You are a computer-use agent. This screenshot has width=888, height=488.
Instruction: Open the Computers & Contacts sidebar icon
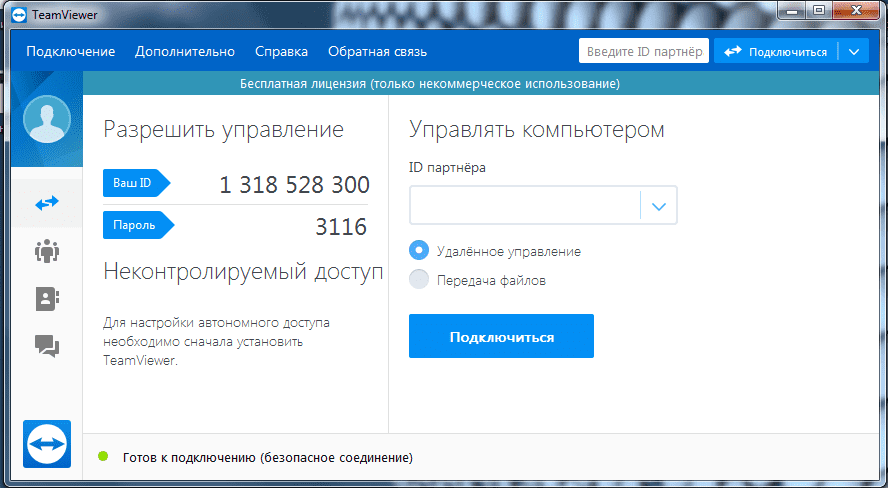[x=47, y=299]
